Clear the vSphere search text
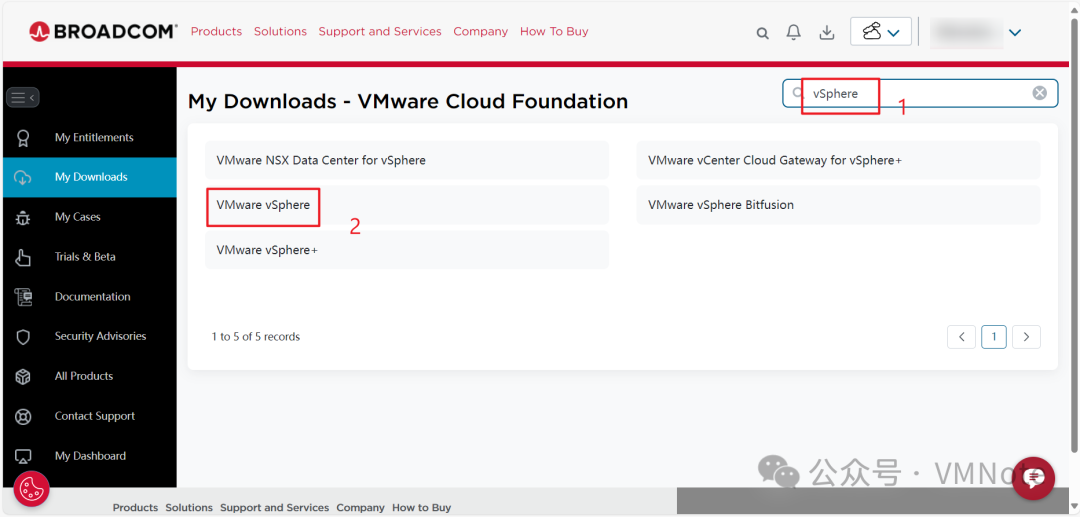This screenshot has height=517, width=1080. coord(1039,93)
